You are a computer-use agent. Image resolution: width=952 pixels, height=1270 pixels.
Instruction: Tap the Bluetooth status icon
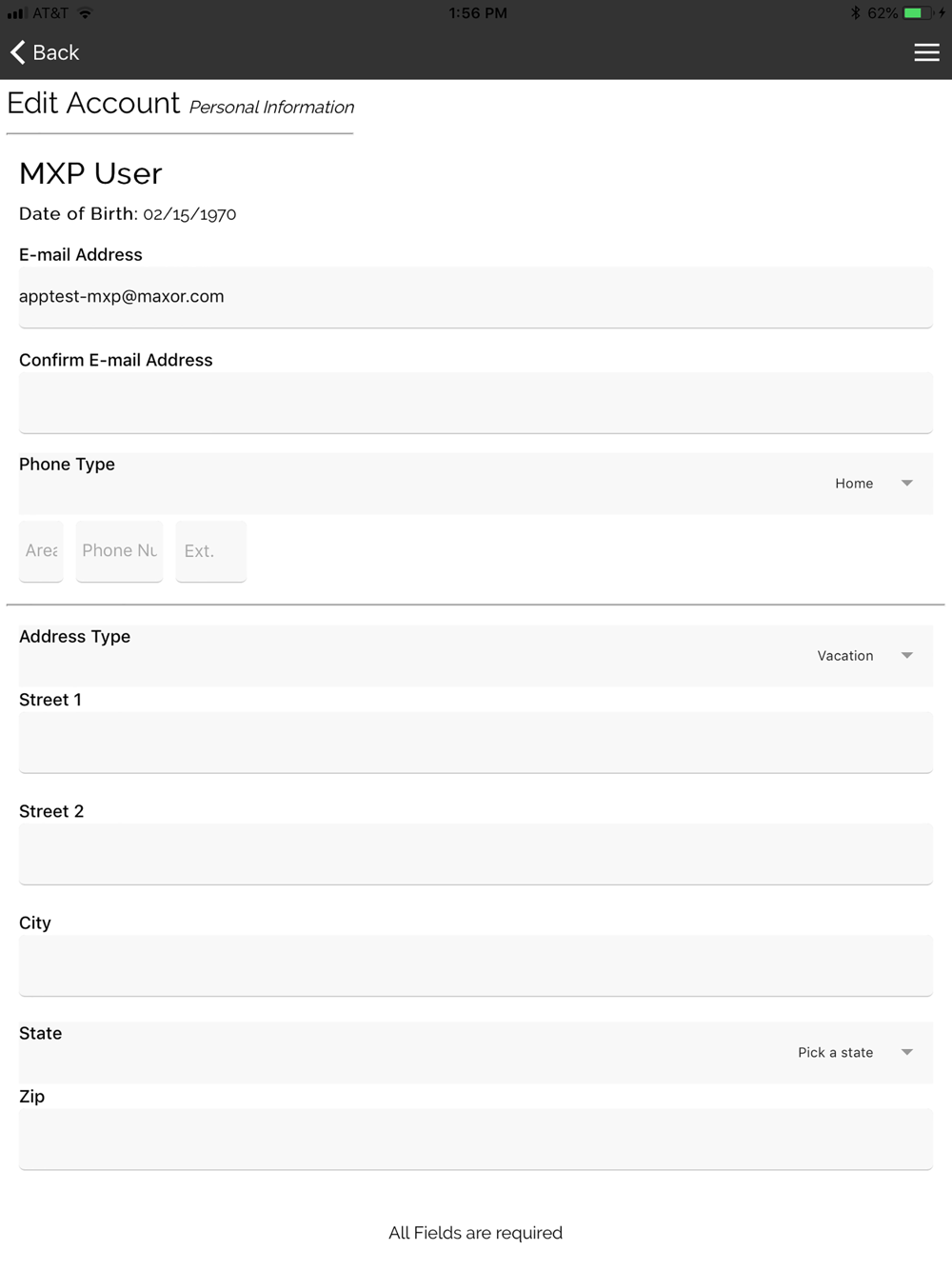point(855,13)
